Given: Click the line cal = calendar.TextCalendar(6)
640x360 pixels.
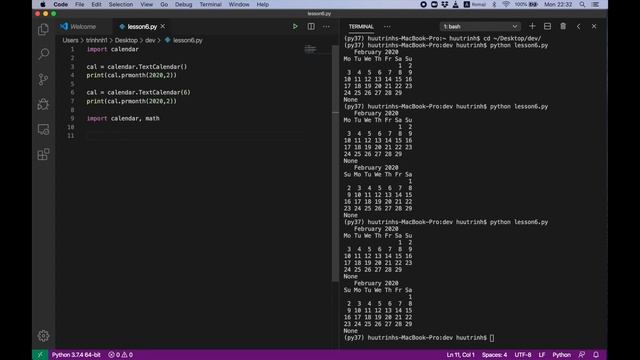Looking at the screenshot, I should coord(138,92).
